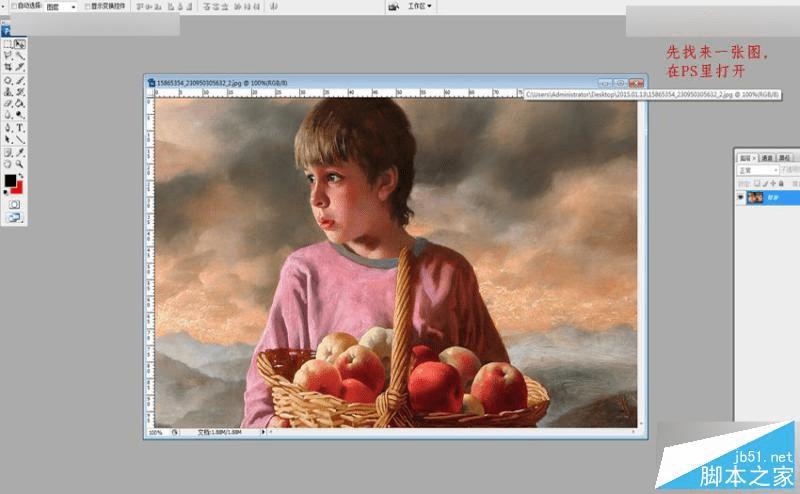The width and height of the screenshot is (800, 494).
Task: Reset default foreground and background colors
Action: (x=6, y=192)
